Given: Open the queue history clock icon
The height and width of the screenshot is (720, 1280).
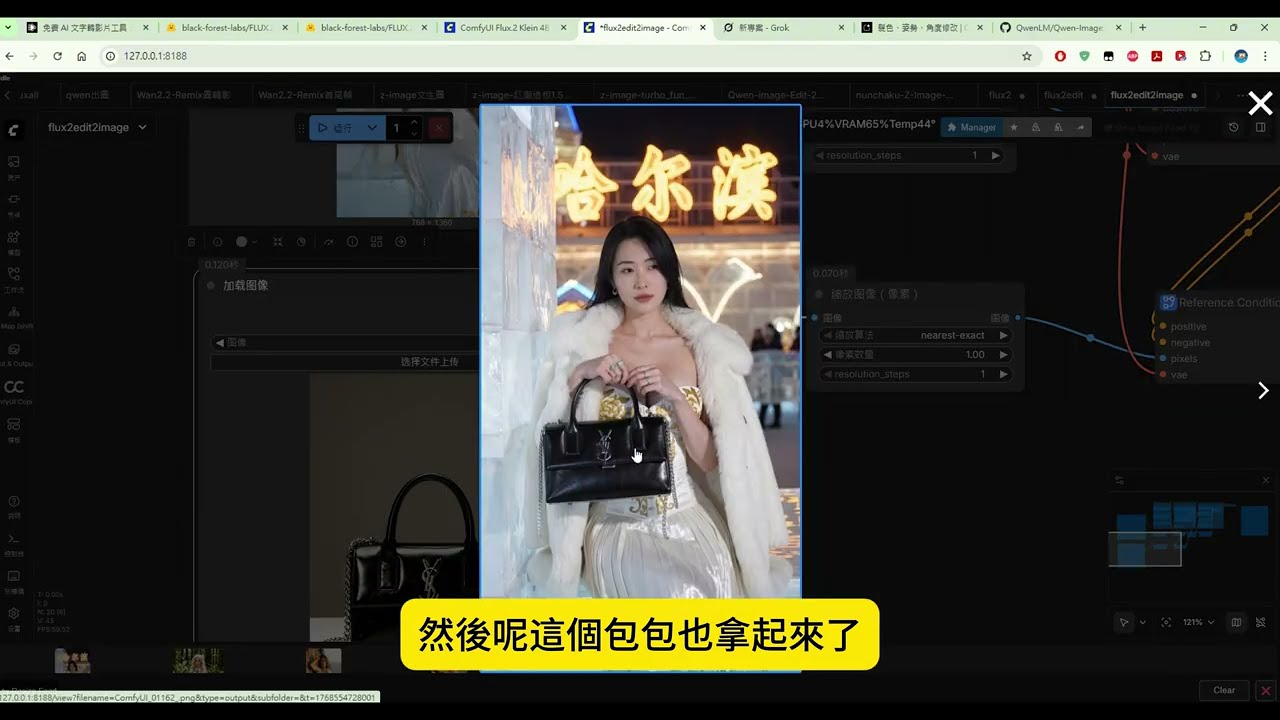Looking at the screenshot, I should pos(1233,127).
